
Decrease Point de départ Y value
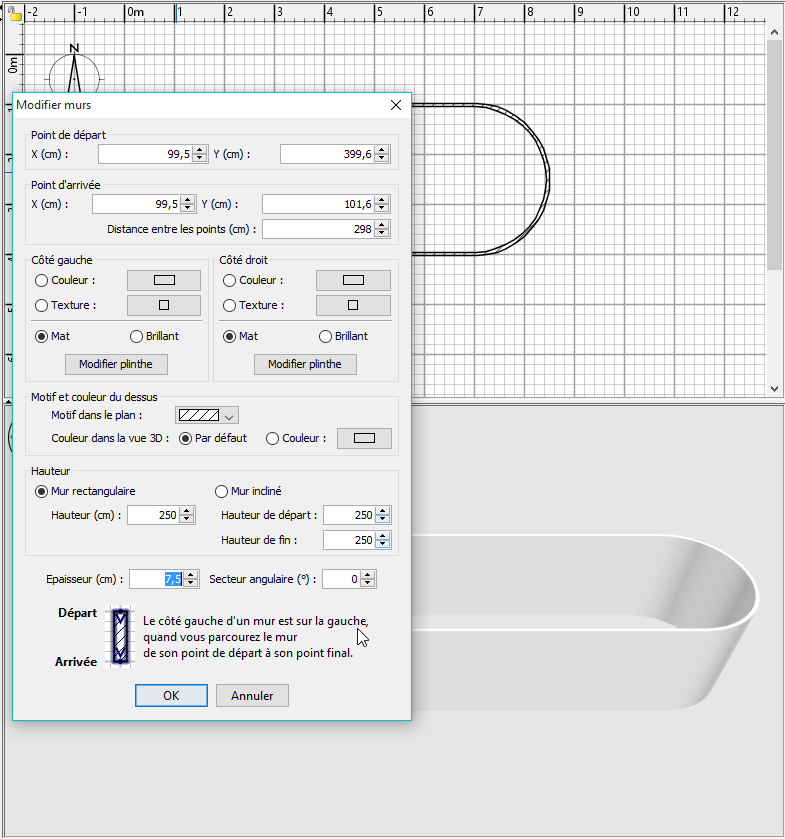pyautogui.click(x=382, y=158)
